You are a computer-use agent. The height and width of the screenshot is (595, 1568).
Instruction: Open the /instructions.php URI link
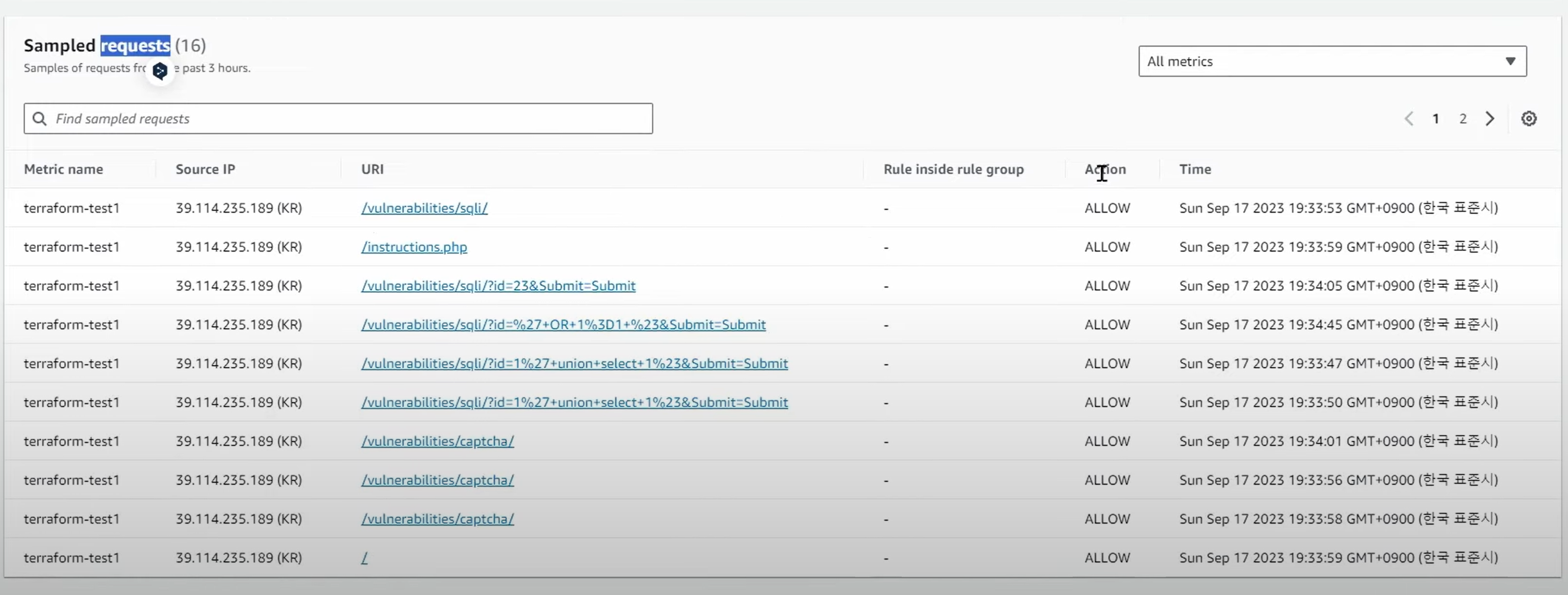[414, 247]
